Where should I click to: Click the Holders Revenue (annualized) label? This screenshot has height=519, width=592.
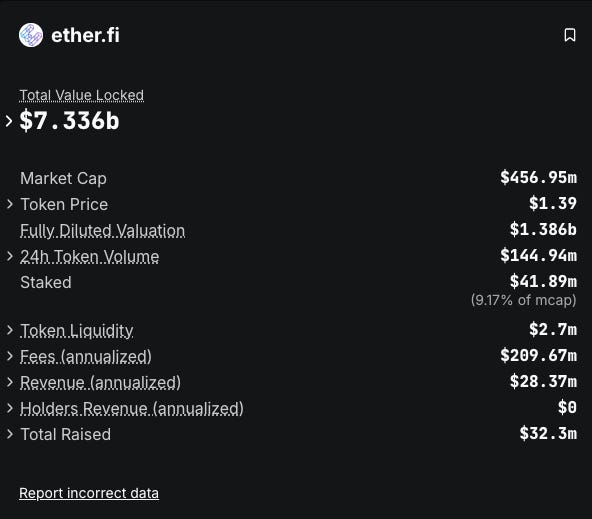pos(132,409)
